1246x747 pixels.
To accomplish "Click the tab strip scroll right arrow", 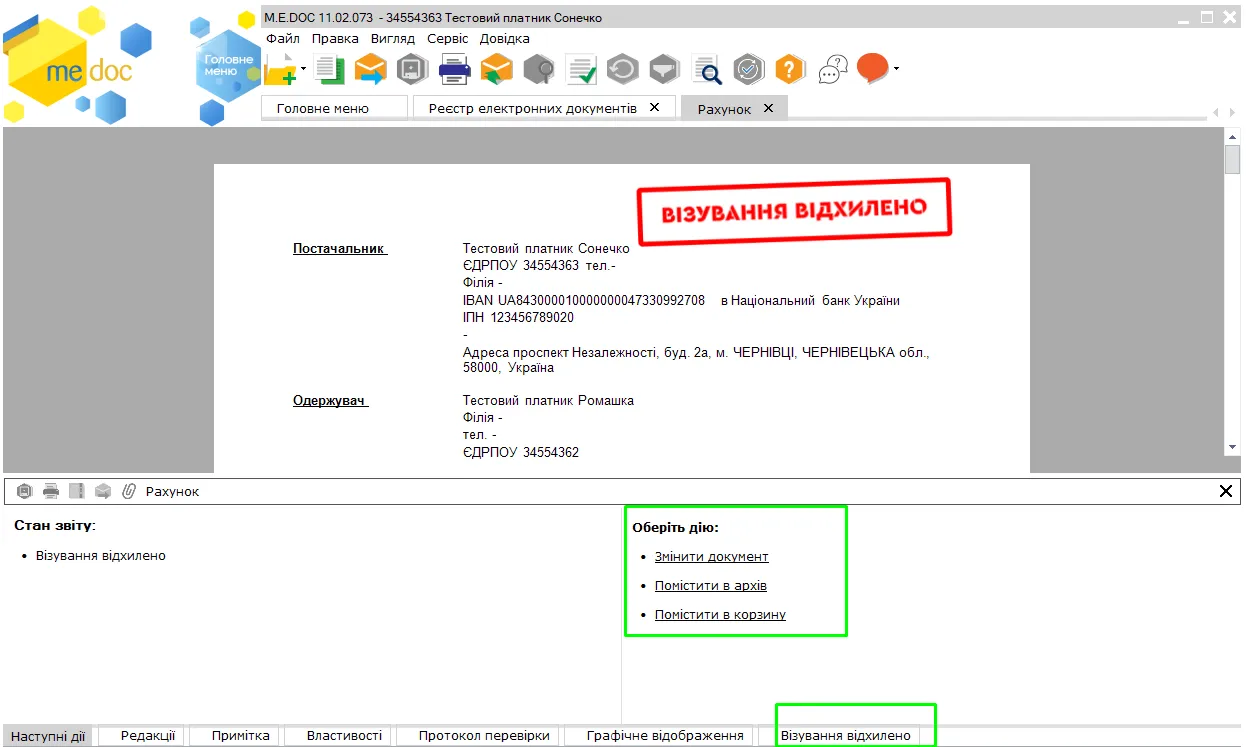I will tap(1232, 113).
